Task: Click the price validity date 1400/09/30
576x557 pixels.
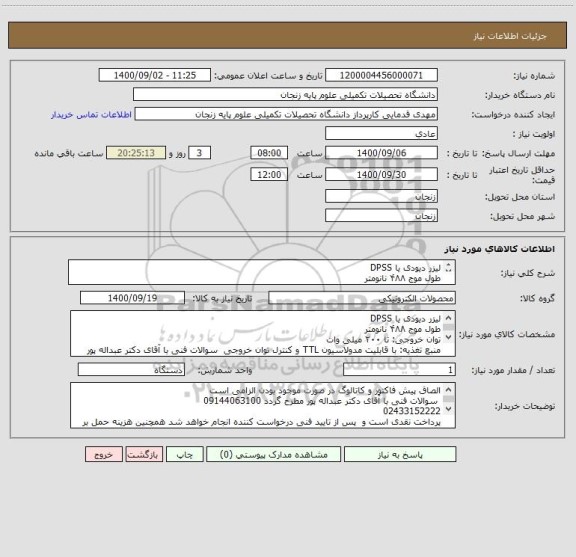Action: click(x=381, y=175)
